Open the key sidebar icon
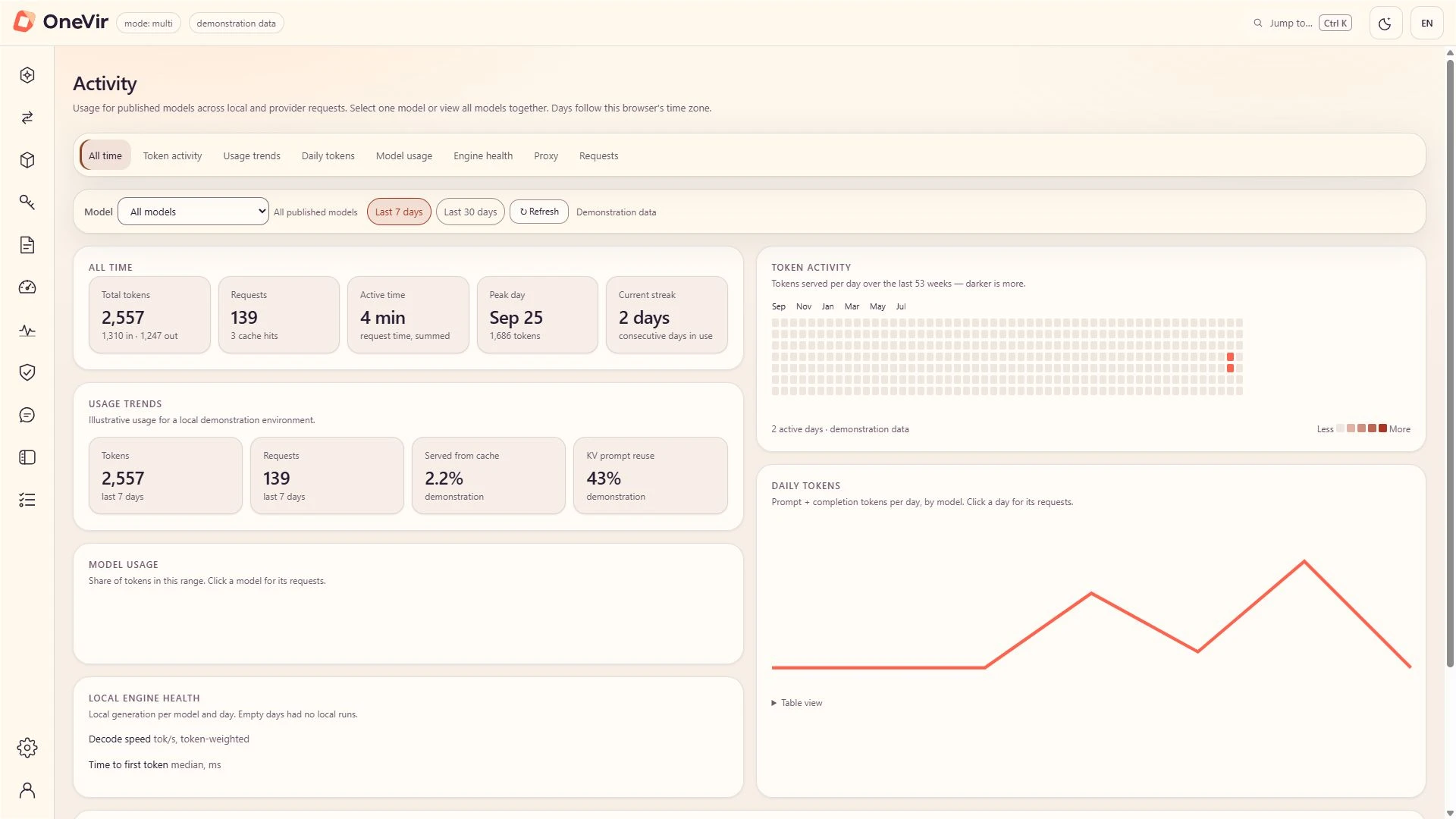Screen dimensions: 1456x819 pyautogui.click(x=27, y=202)
